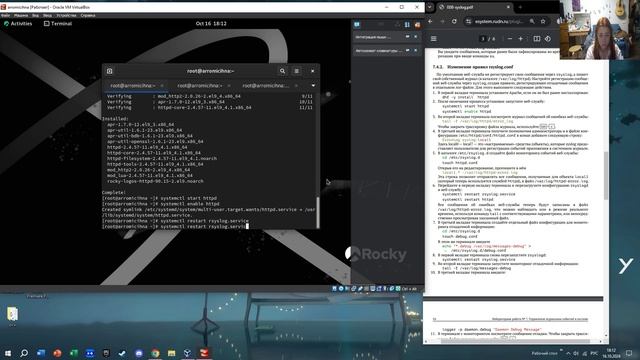Close the first terminal tab
Screen dimensions: 640x360
[162, 86]
